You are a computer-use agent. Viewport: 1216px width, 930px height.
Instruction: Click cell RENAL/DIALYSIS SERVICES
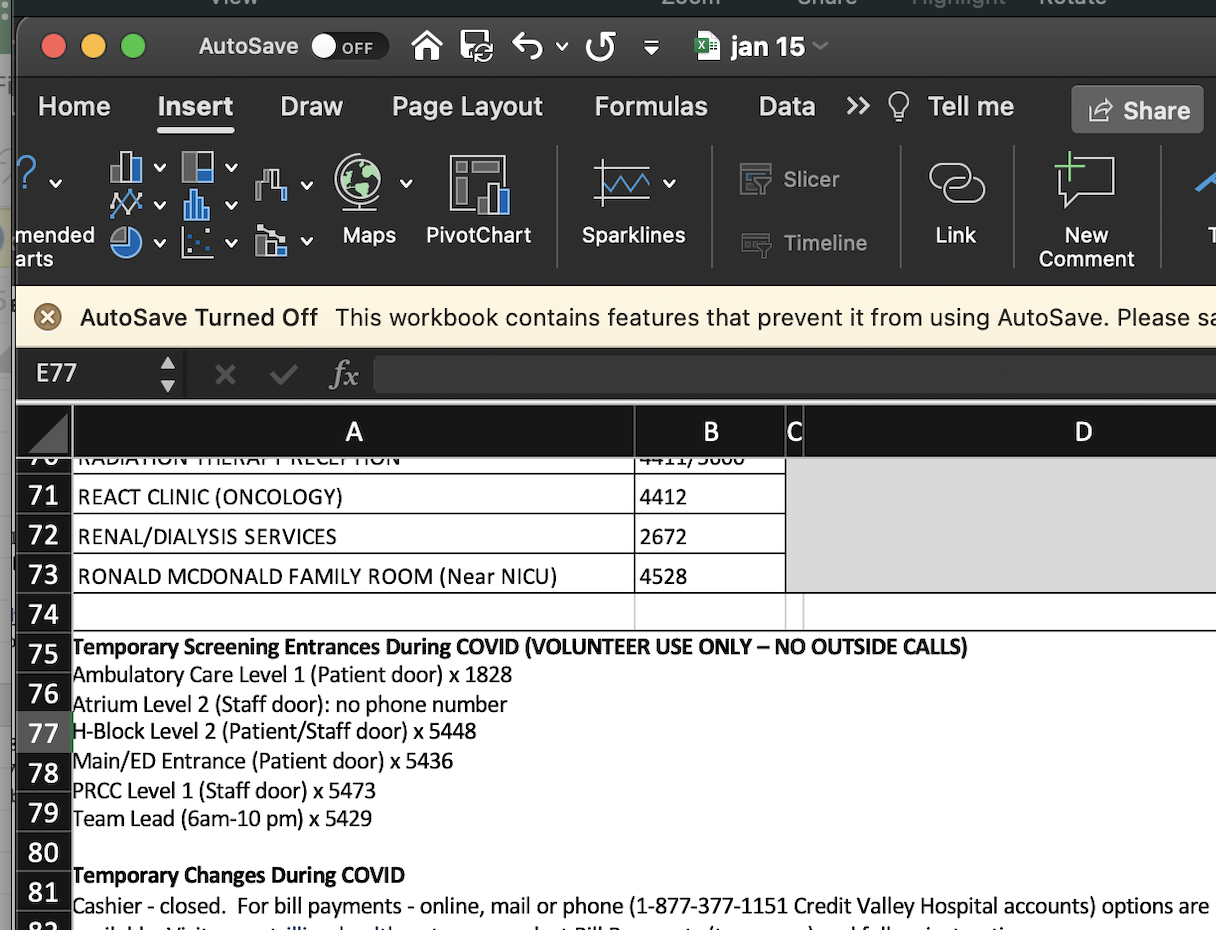354,536
